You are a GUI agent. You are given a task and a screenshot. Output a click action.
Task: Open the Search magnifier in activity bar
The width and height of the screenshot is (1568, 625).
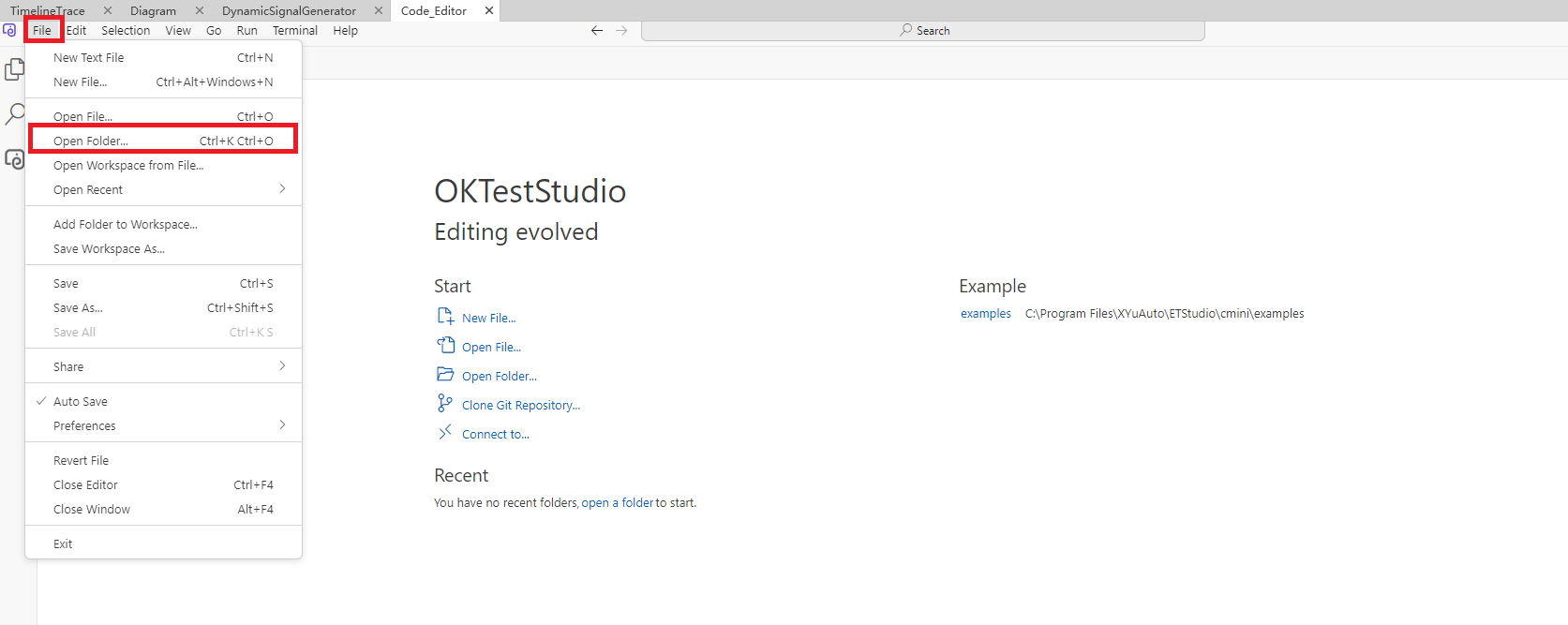(x=15, y=114)
